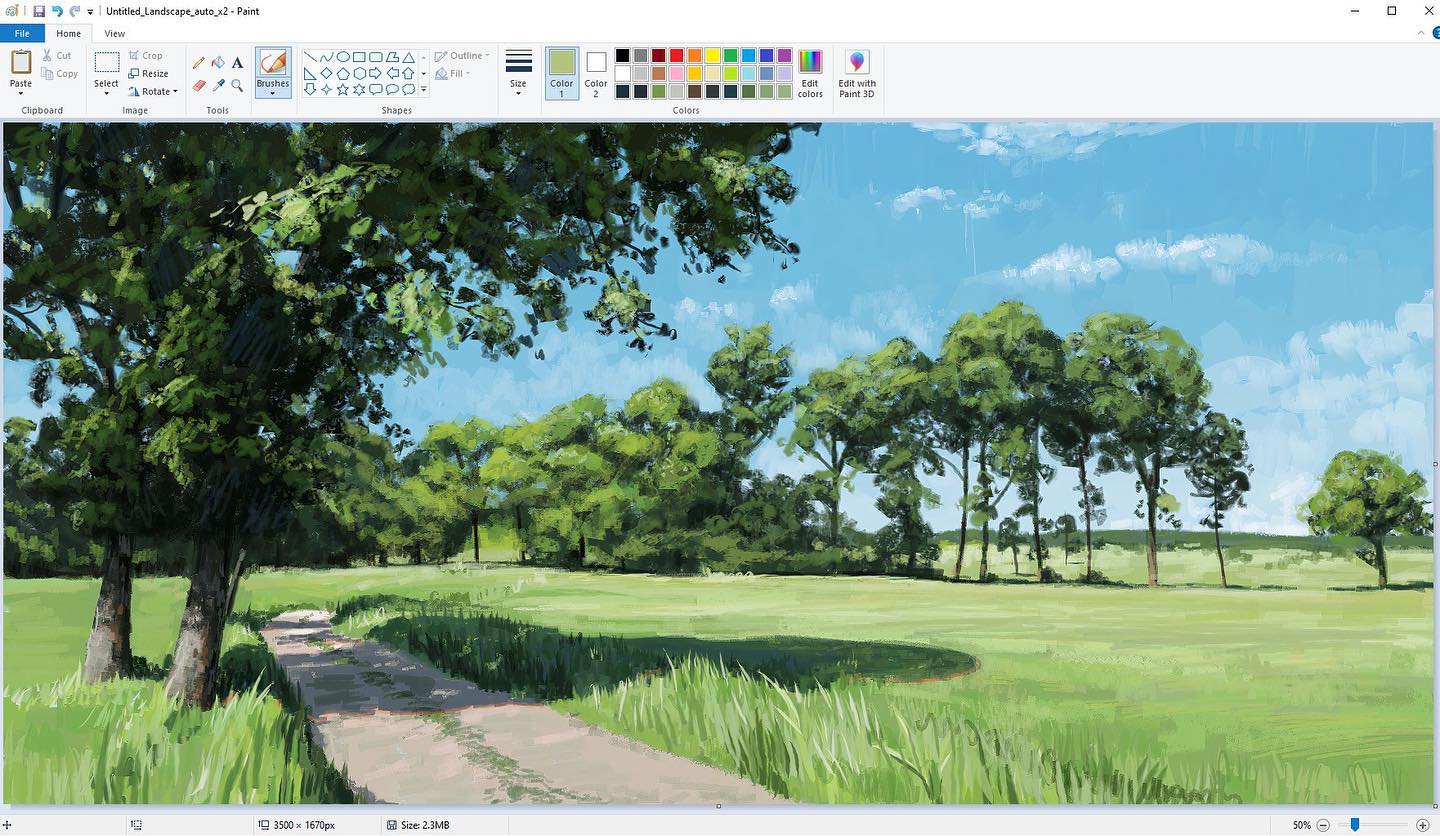The width and height of the screenshot is (1440, 836).
Task: Pick the yellow color swatch
Action: pos(713,55)
